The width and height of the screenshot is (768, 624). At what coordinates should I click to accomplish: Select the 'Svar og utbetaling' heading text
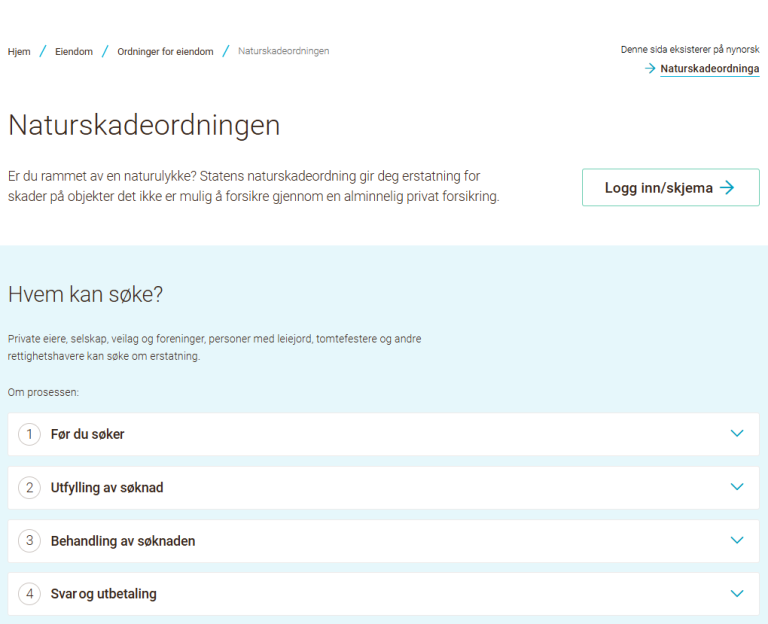104,594
